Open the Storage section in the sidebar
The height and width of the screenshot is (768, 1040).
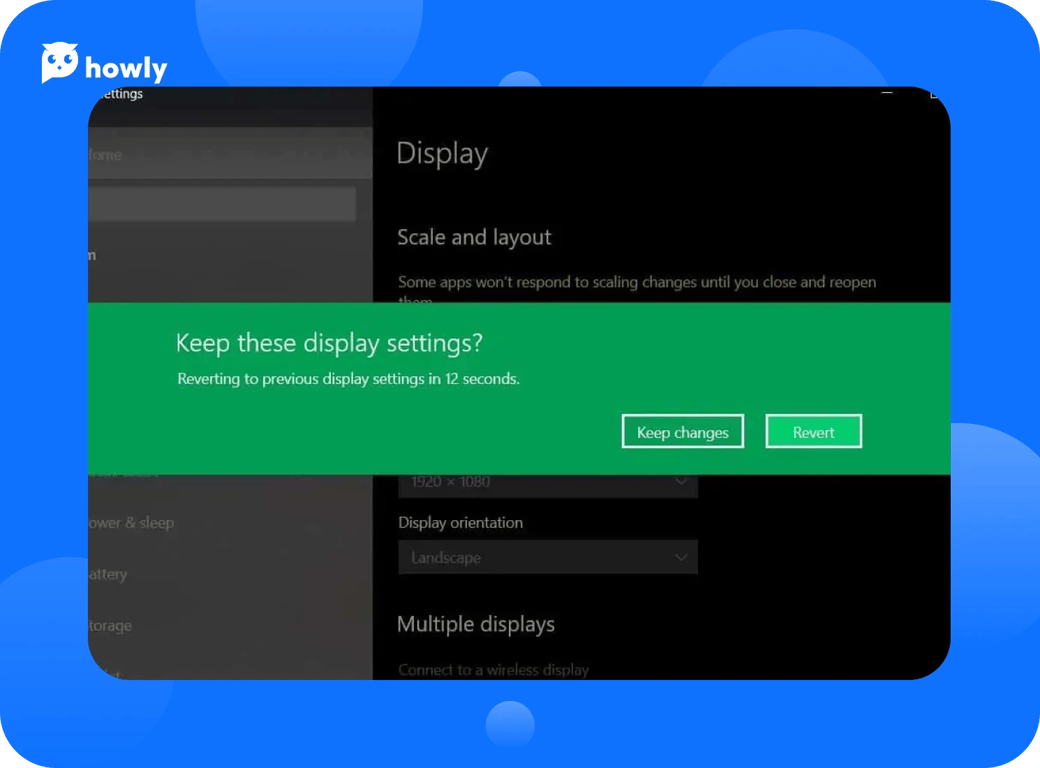point(110,626)
